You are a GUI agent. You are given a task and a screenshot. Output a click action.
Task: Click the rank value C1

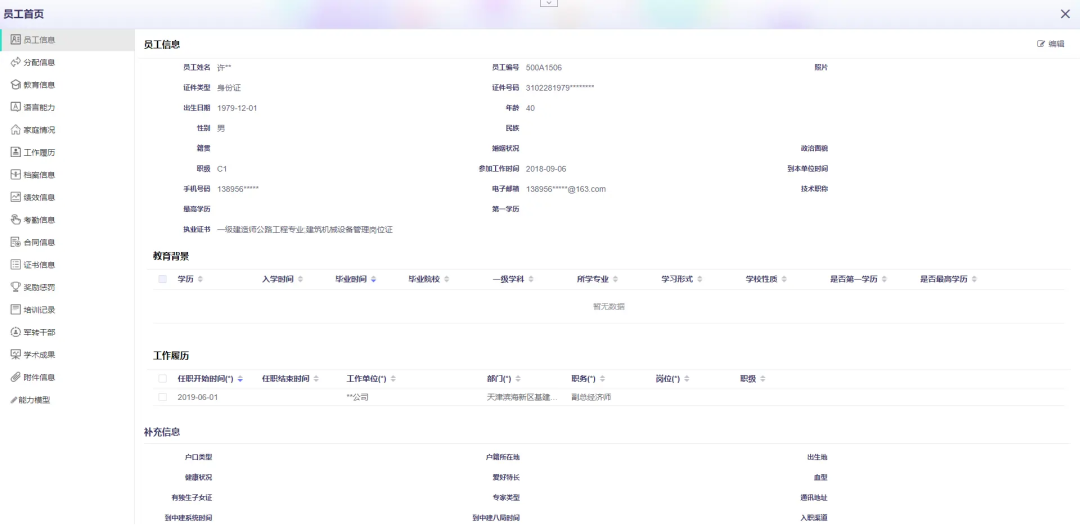pos(222,169)
